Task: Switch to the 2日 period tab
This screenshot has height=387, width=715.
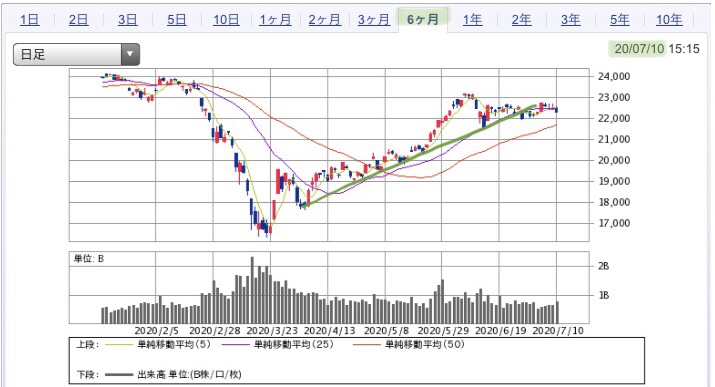Action: pyautogui.click(x=78, y=20)
